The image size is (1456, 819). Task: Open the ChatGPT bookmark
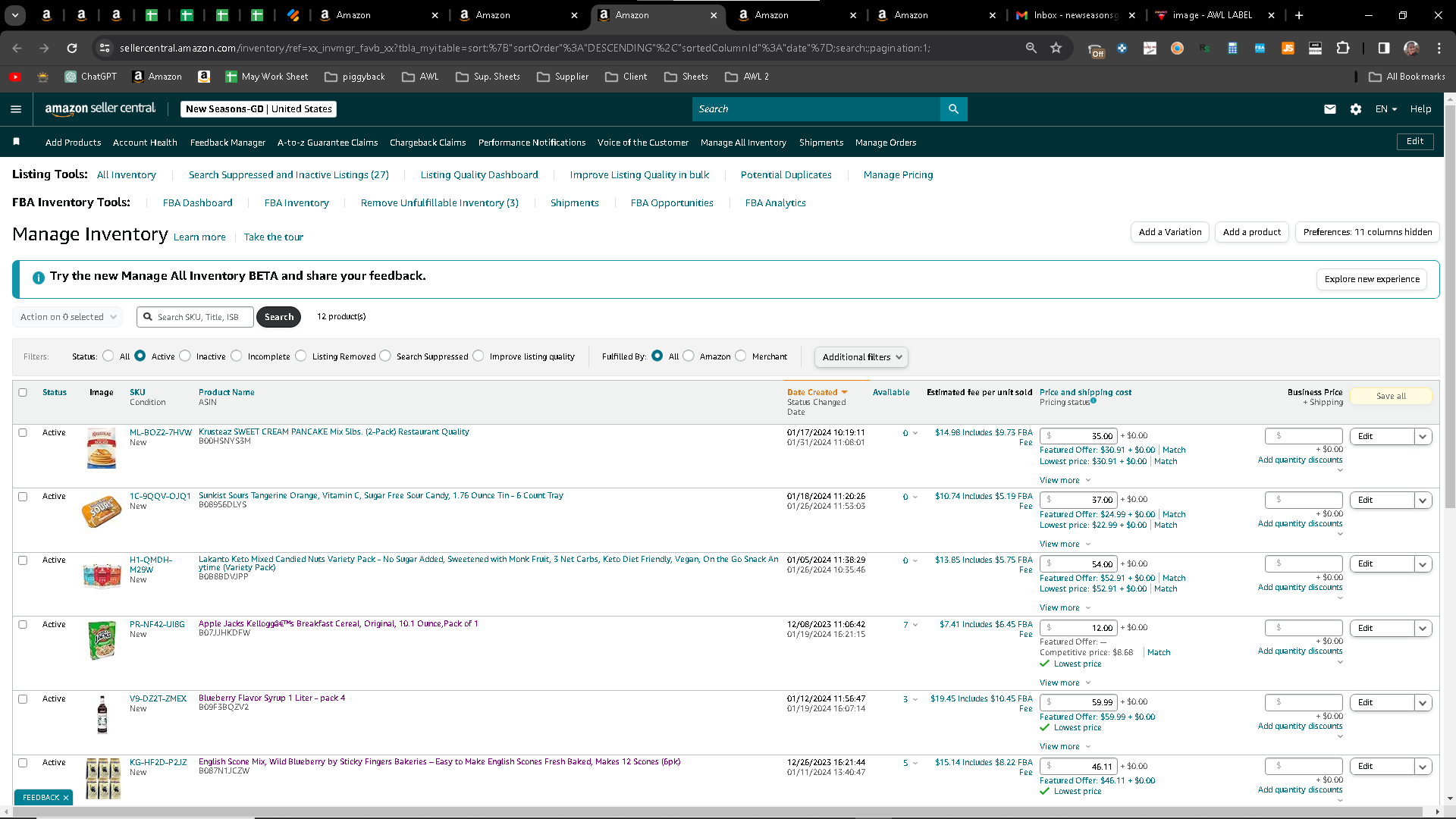(x=91, y=77)
